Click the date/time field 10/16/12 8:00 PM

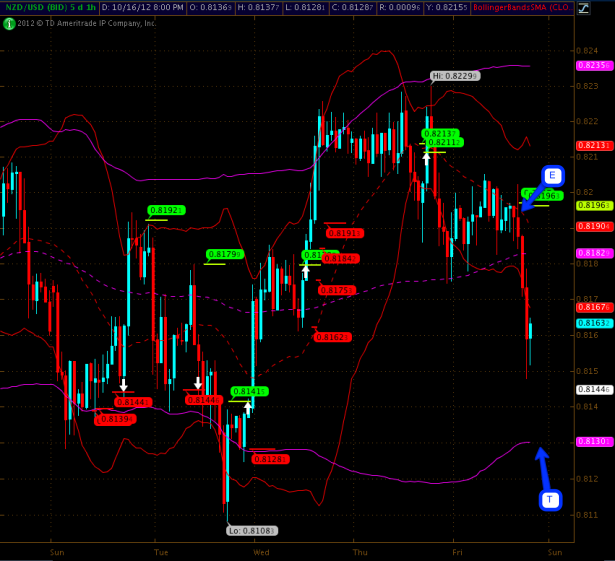tap(143, 8)
